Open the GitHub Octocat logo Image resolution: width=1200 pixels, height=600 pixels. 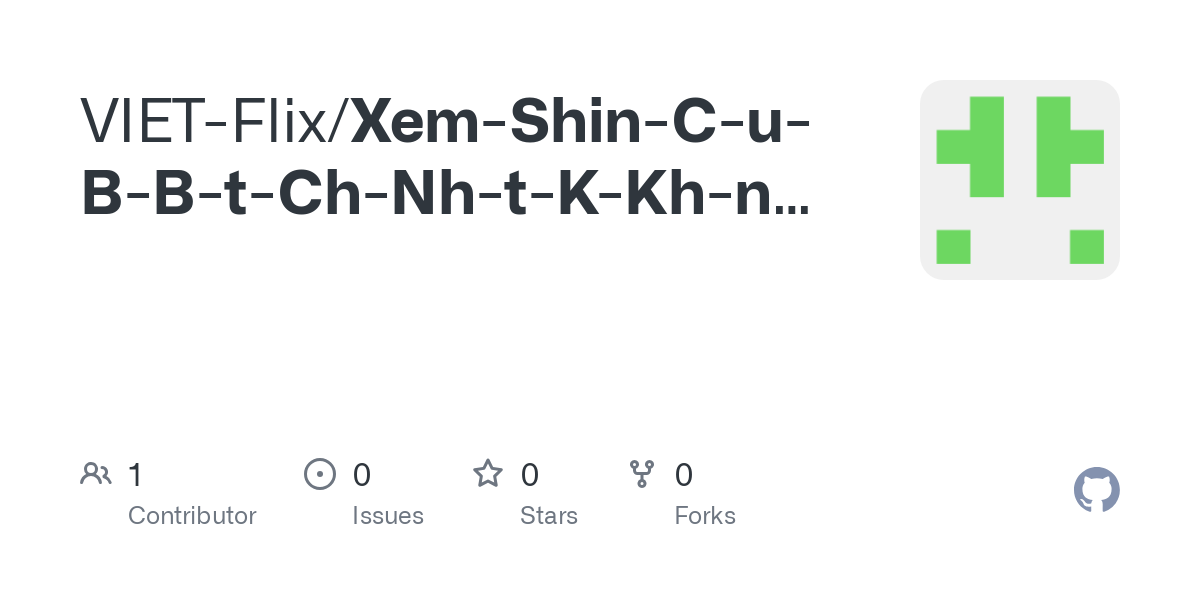point(1096,490)
